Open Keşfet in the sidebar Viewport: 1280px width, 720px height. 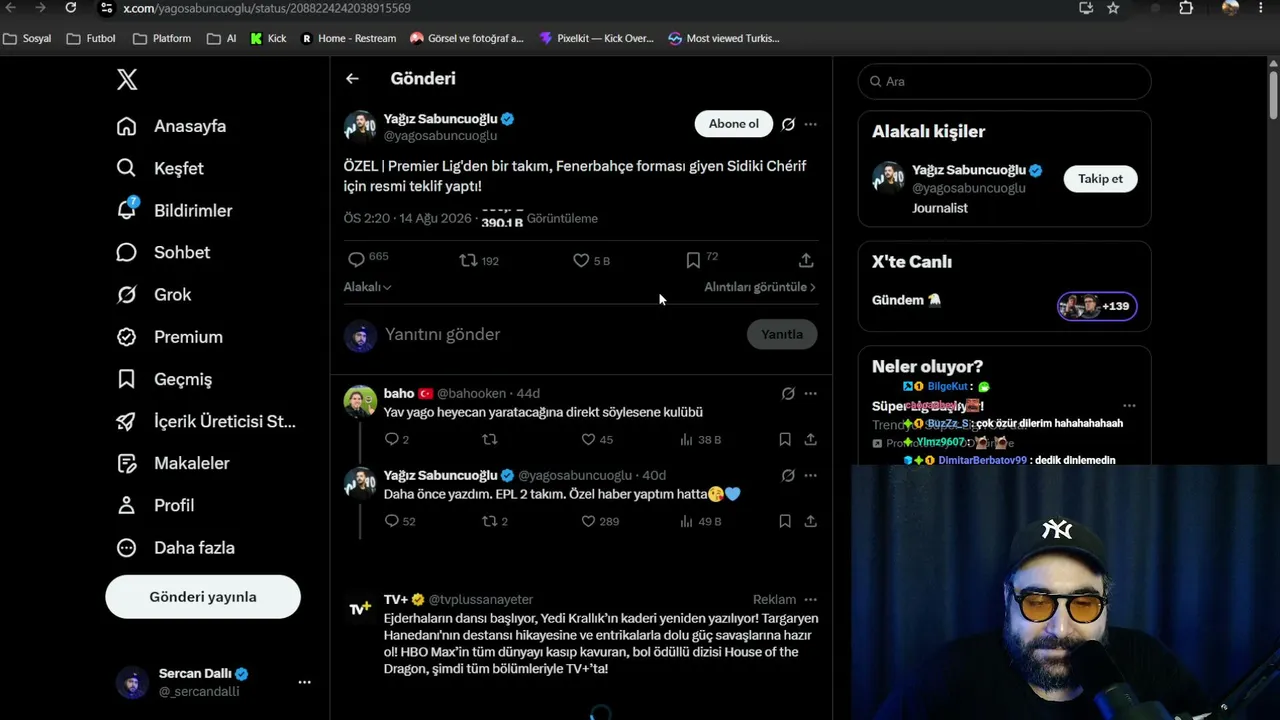click(160, 168)
